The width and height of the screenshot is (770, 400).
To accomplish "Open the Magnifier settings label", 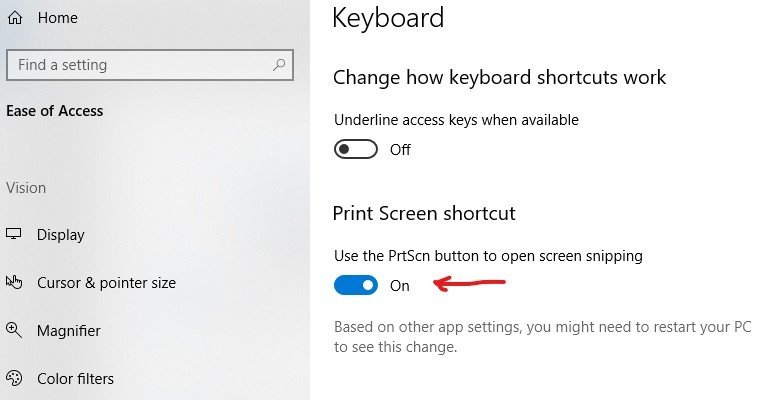I will 68,331.
